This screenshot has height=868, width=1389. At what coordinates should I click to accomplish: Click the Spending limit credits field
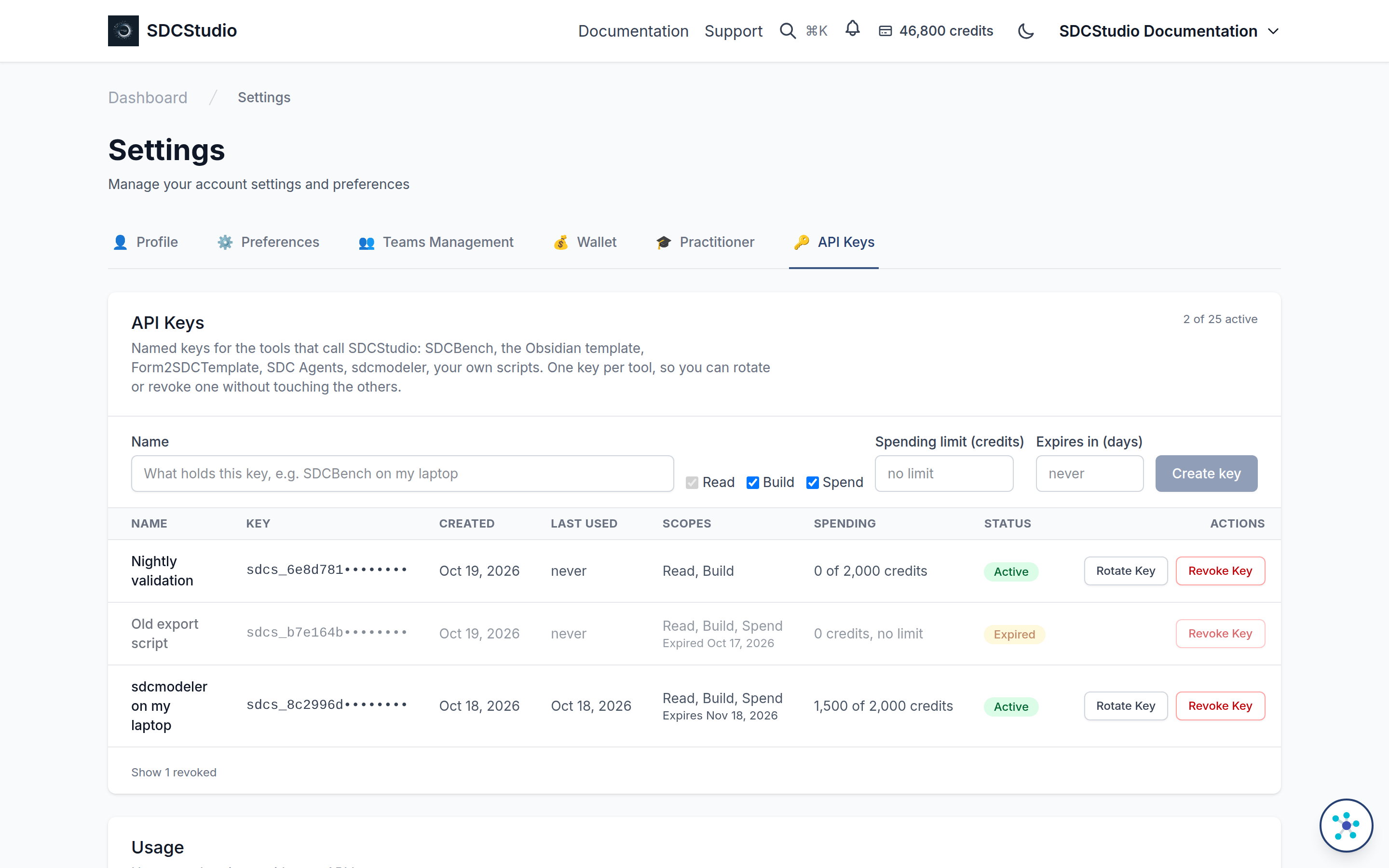pyautogui.click(x=943, y=474)
